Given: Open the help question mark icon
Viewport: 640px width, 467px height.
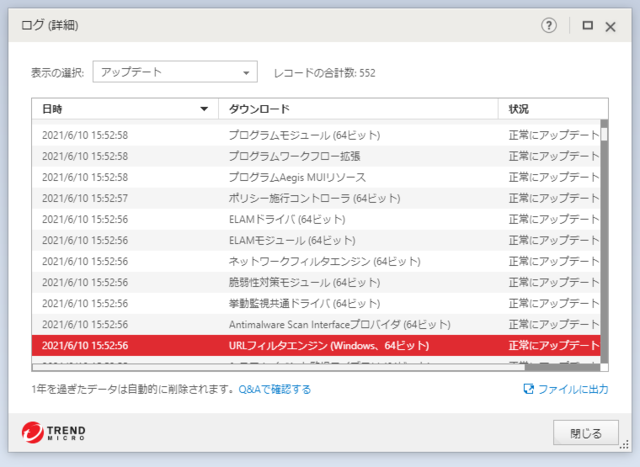Looking at the screenshot, I should click(549, 26).
